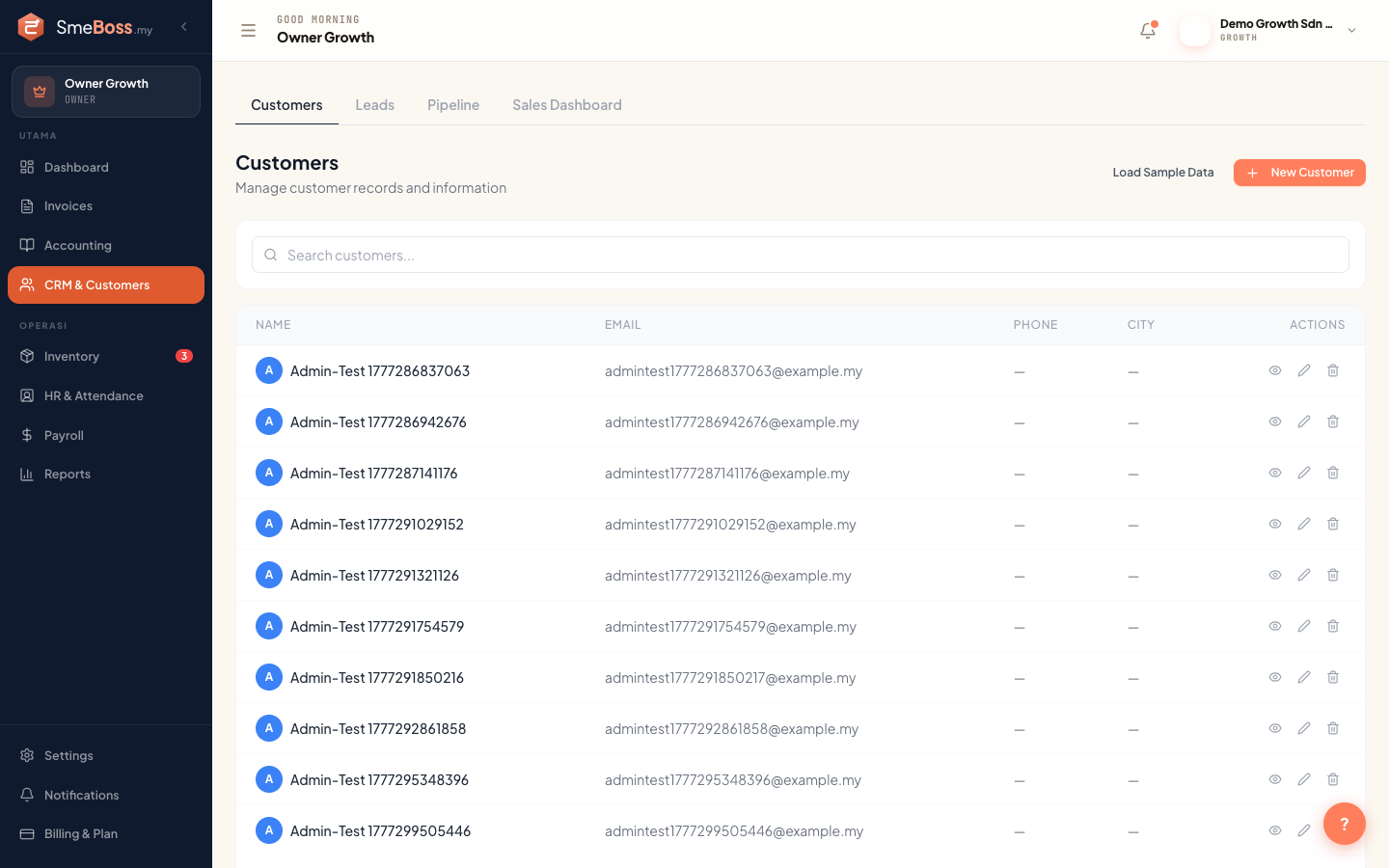Image resolution: width=1389 pixels, height=868 pixels.
Task: View customer Admin-Test 1777291754579 eye icon
Action: [1275, 626]
